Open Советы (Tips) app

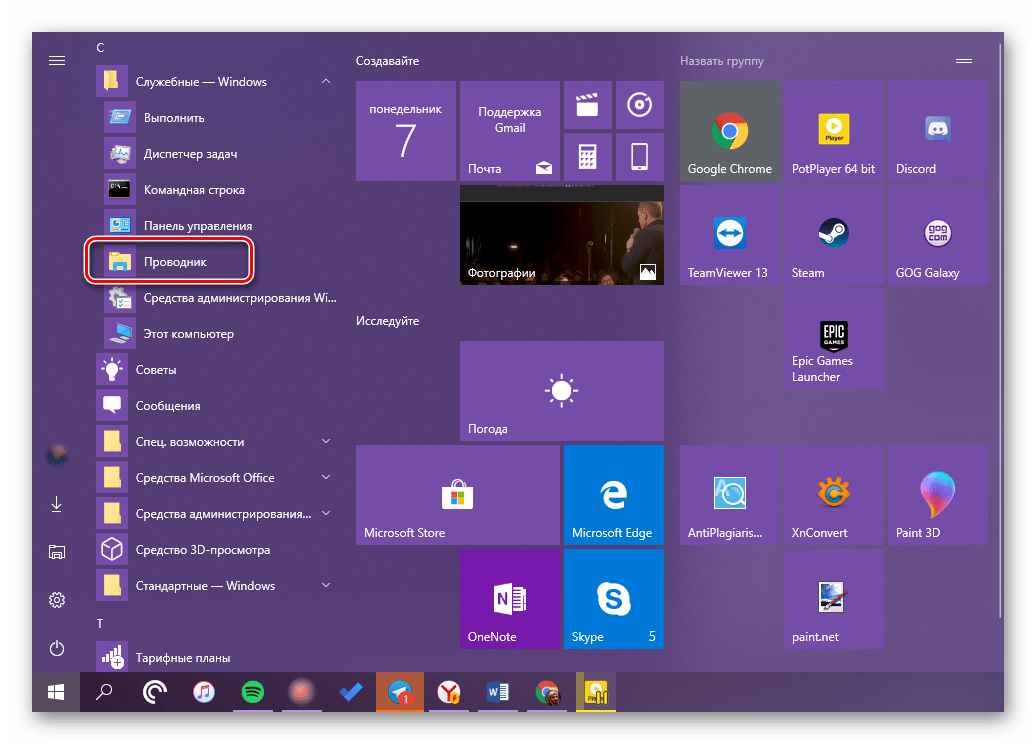point(218,370)
